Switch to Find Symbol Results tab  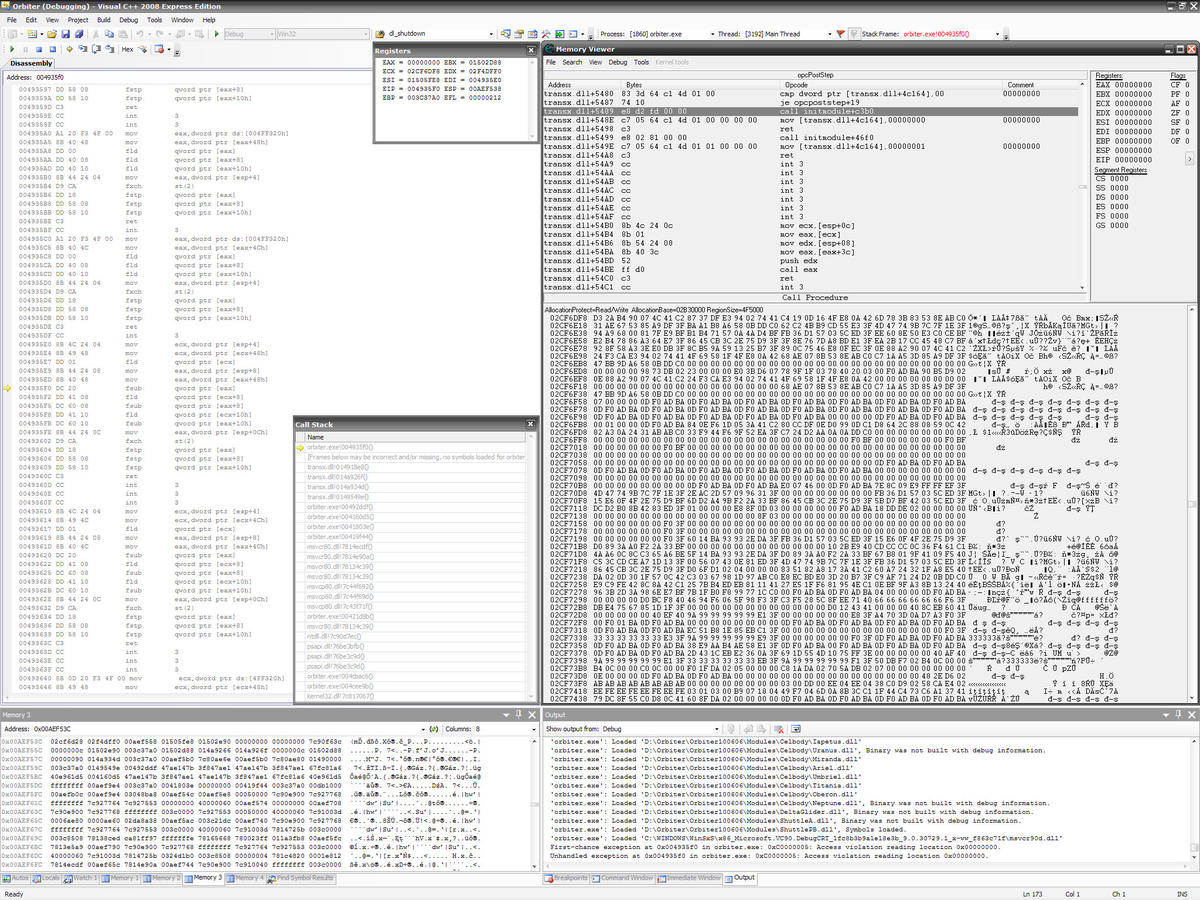[x=303, y=878]
